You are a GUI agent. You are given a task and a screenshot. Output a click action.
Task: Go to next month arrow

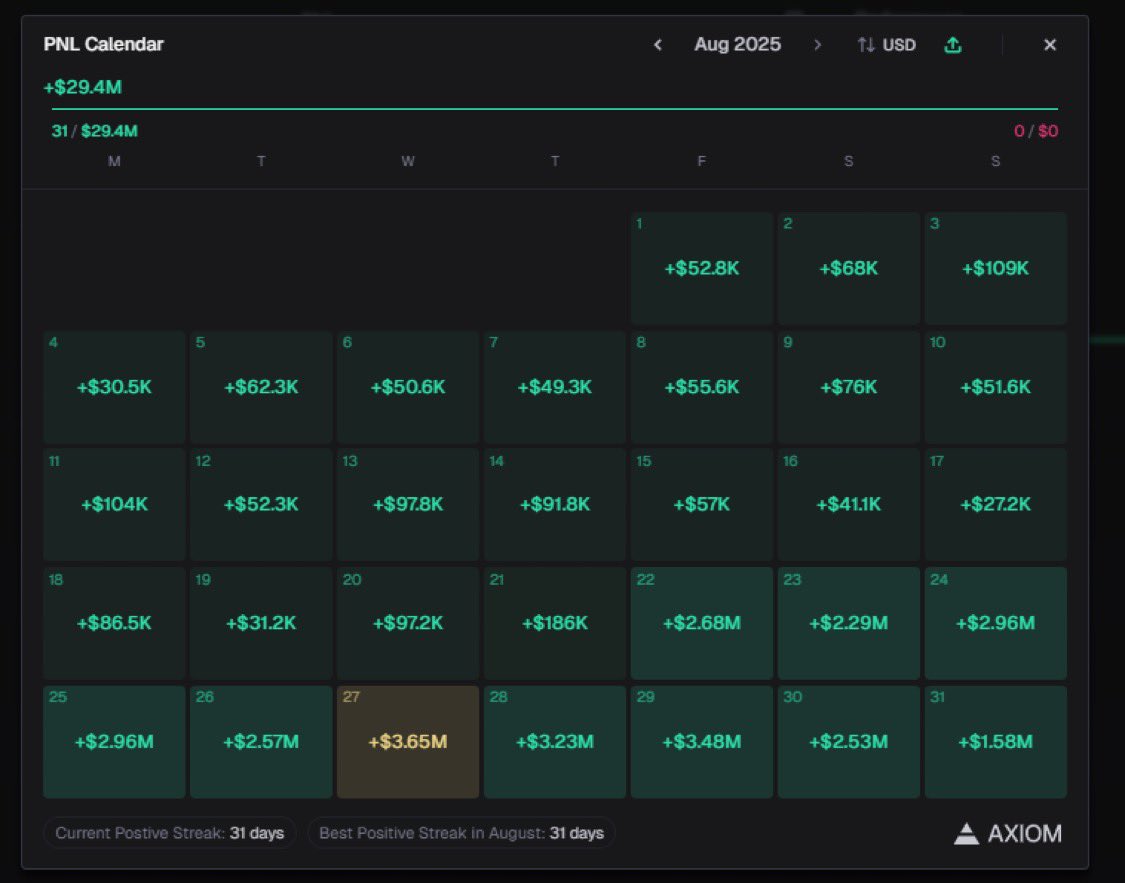click(x=817, y=44)
